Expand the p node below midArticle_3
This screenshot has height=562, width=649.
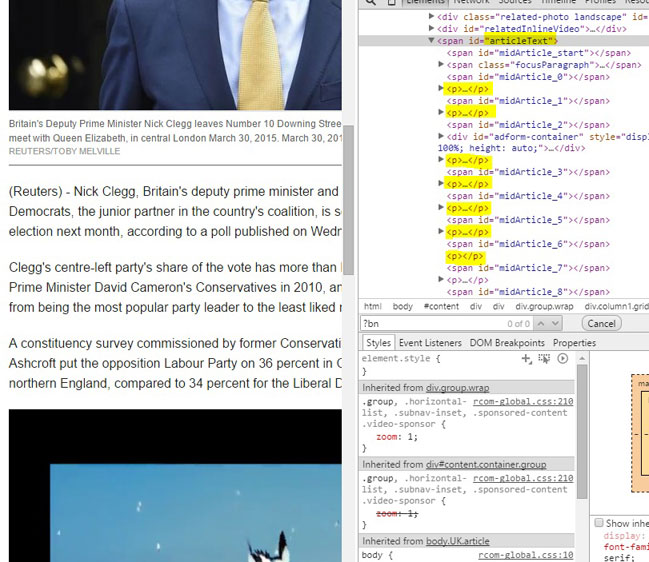pyautogui.click(x=441, y=183)
